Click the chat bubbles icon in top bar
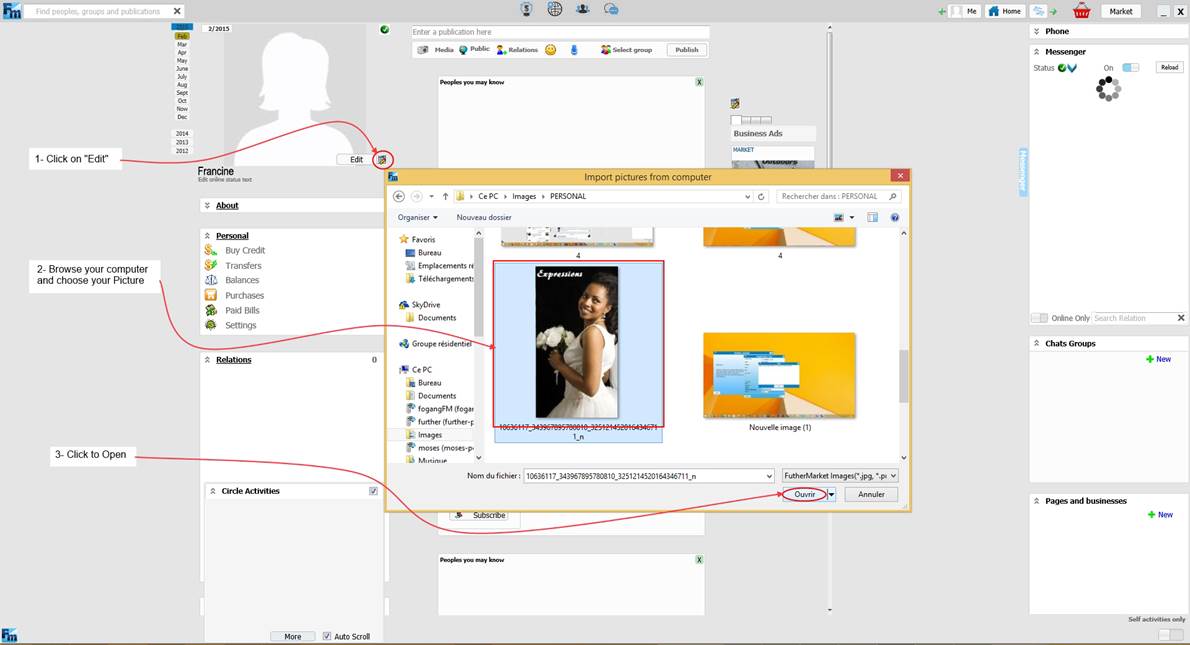The height and width of the screenshot is (645, 1190). (x=611, y=9)
